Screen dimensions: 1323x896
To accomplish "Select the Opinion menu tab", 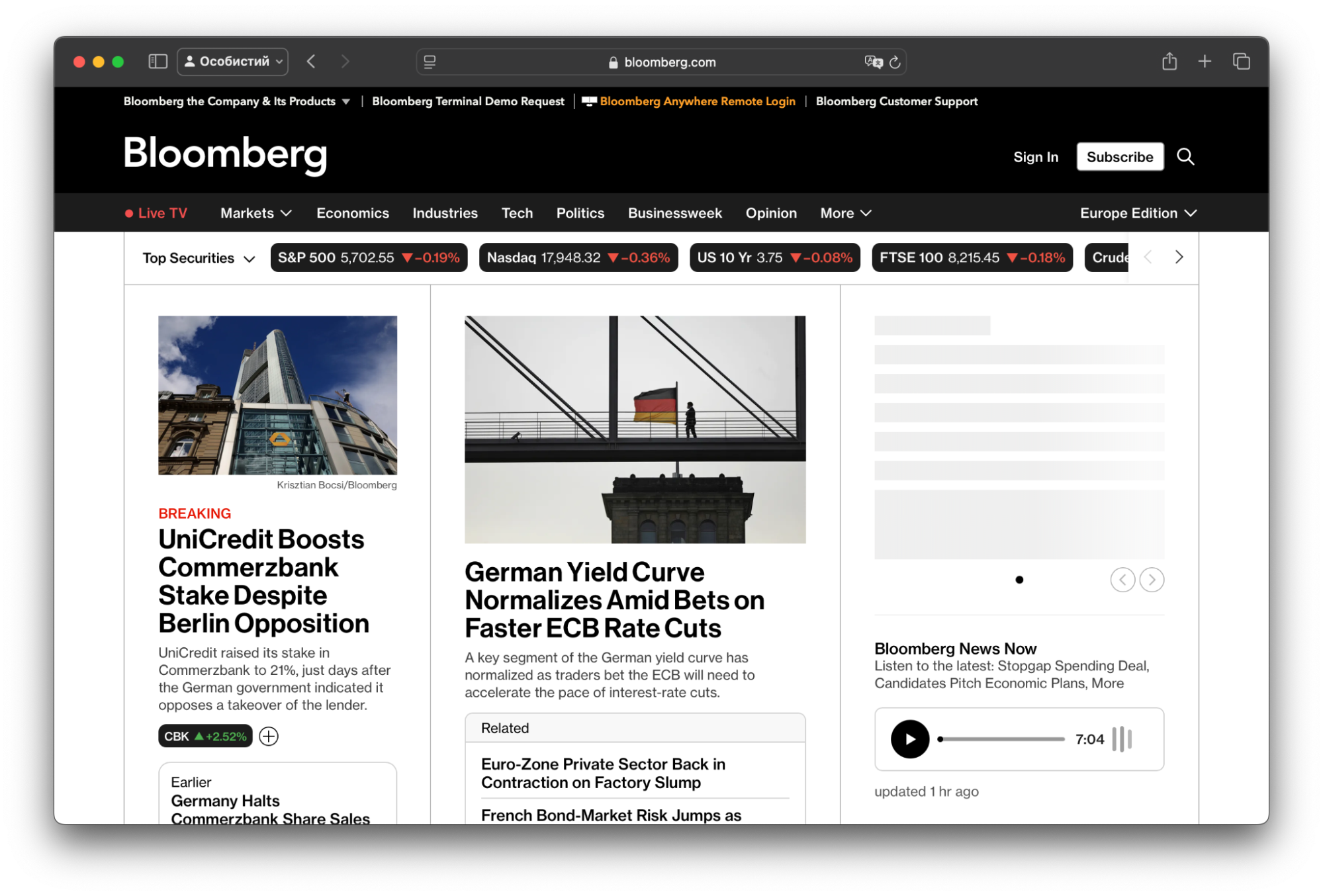I will click(771, 213).
